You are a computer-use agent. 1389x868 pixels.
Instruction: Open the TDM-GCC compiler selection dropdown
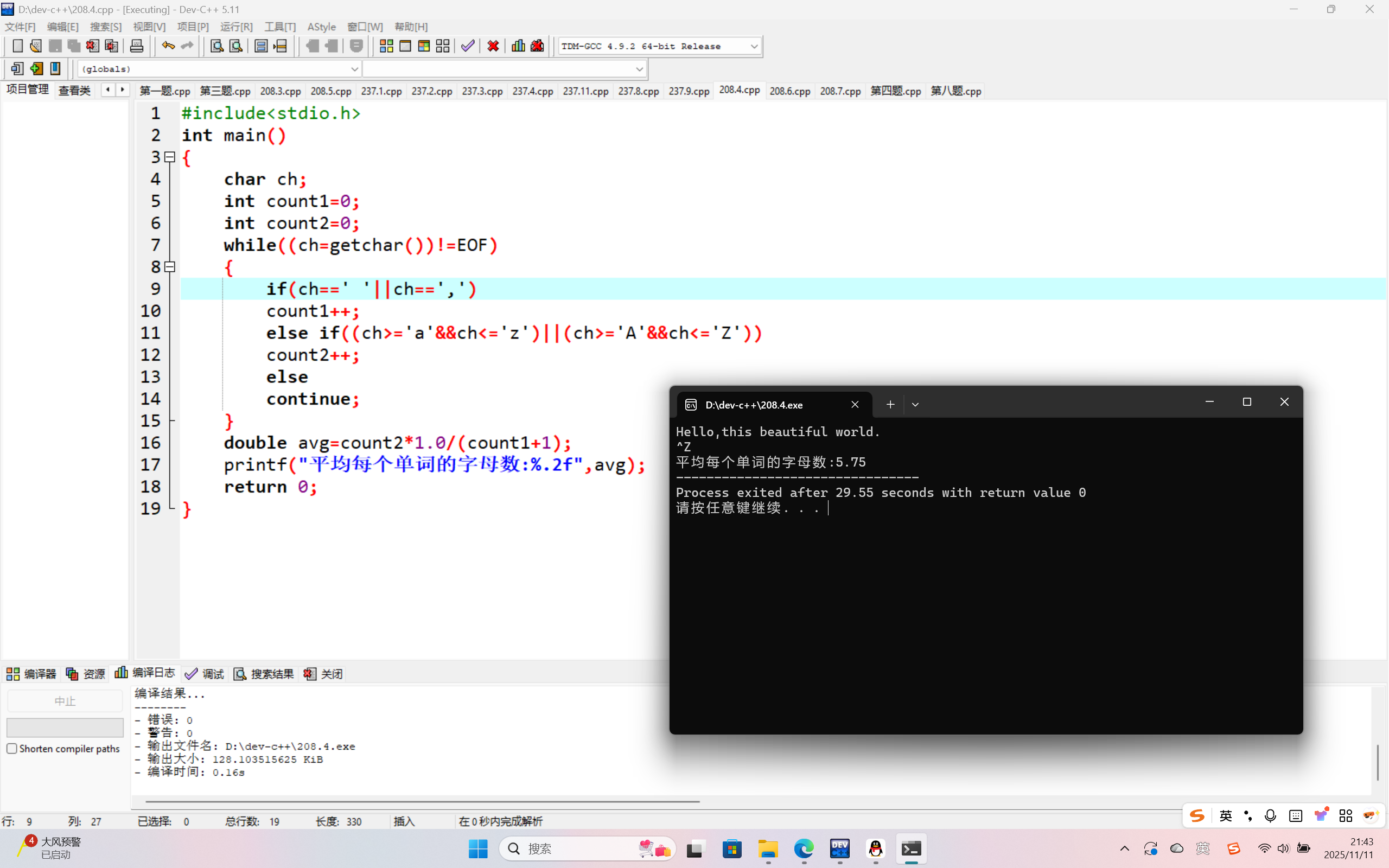[754, 46]
